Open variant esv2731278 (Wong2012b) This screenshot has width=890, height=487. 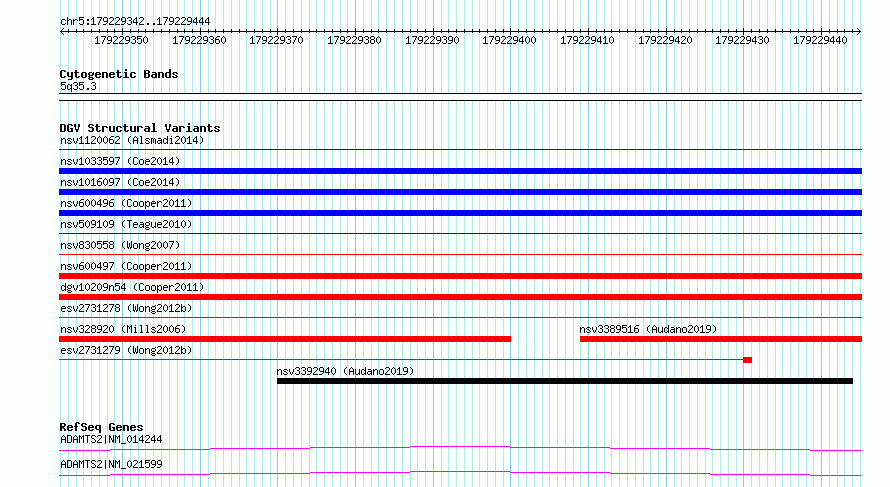click(x=126, y=308)
